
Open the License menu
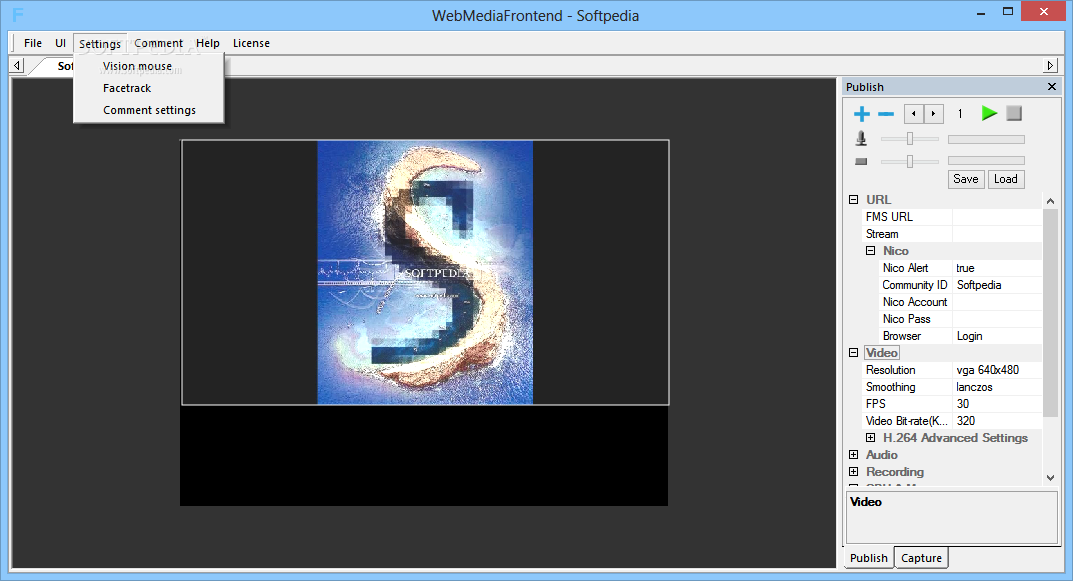251,43
